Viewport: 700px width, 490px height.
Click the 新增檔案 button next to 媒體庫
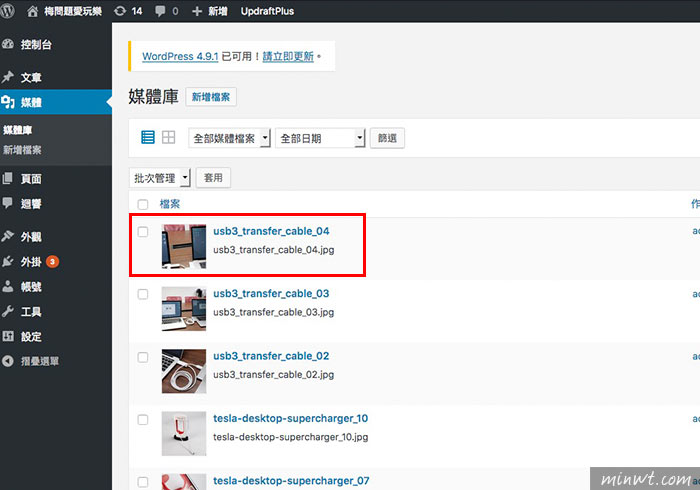[211, 97]
